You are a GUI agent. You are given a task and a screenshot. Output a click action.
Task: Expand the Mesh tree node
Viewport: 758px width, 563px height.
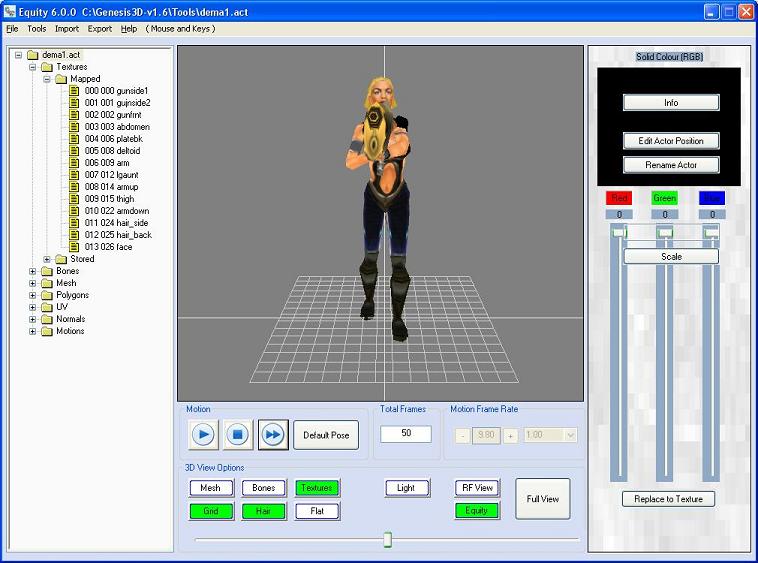33,283
